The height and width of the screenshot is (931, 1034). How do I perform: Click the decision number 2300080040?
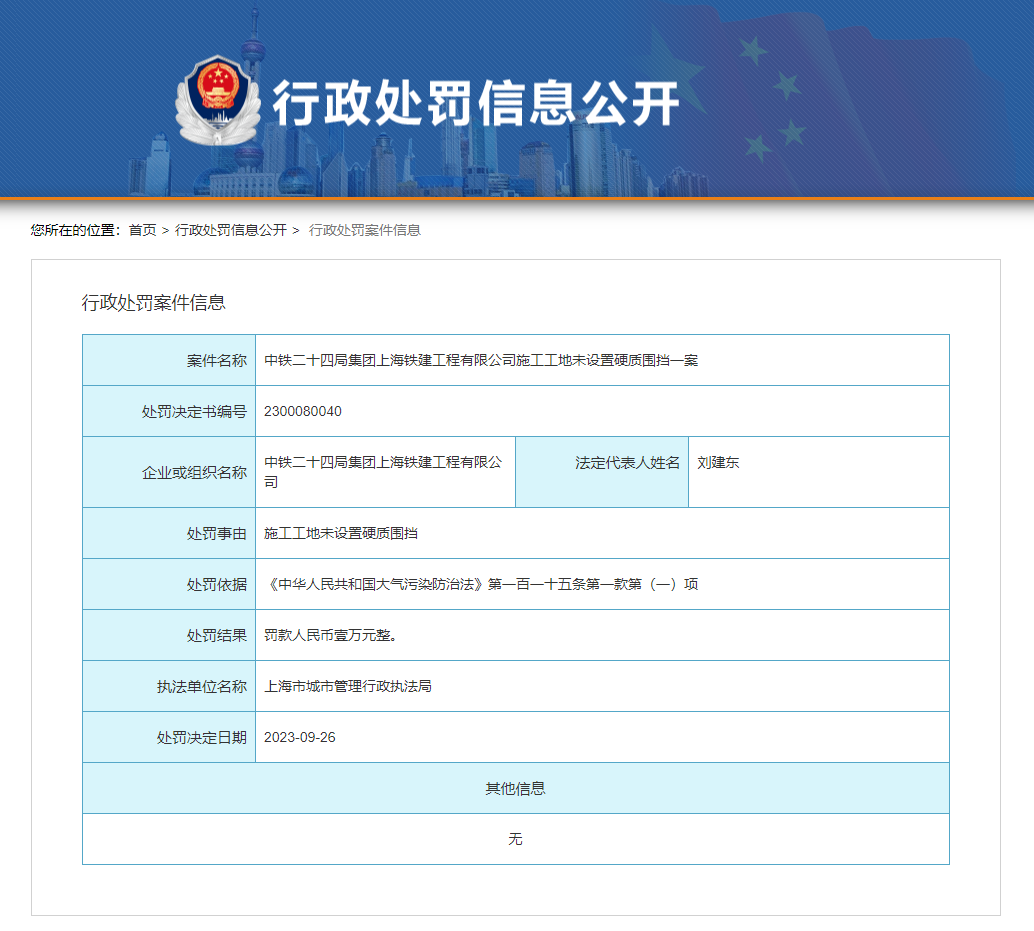[303, 411]
